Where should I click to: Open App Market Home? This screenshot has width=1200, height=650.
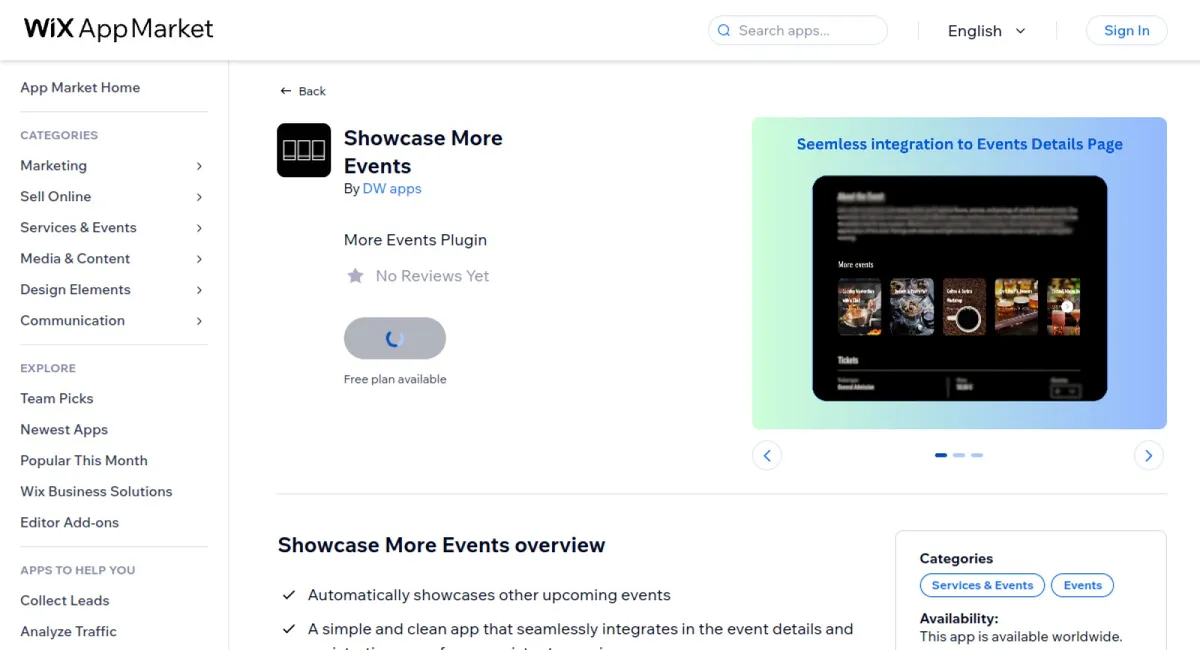pos(80,88)
